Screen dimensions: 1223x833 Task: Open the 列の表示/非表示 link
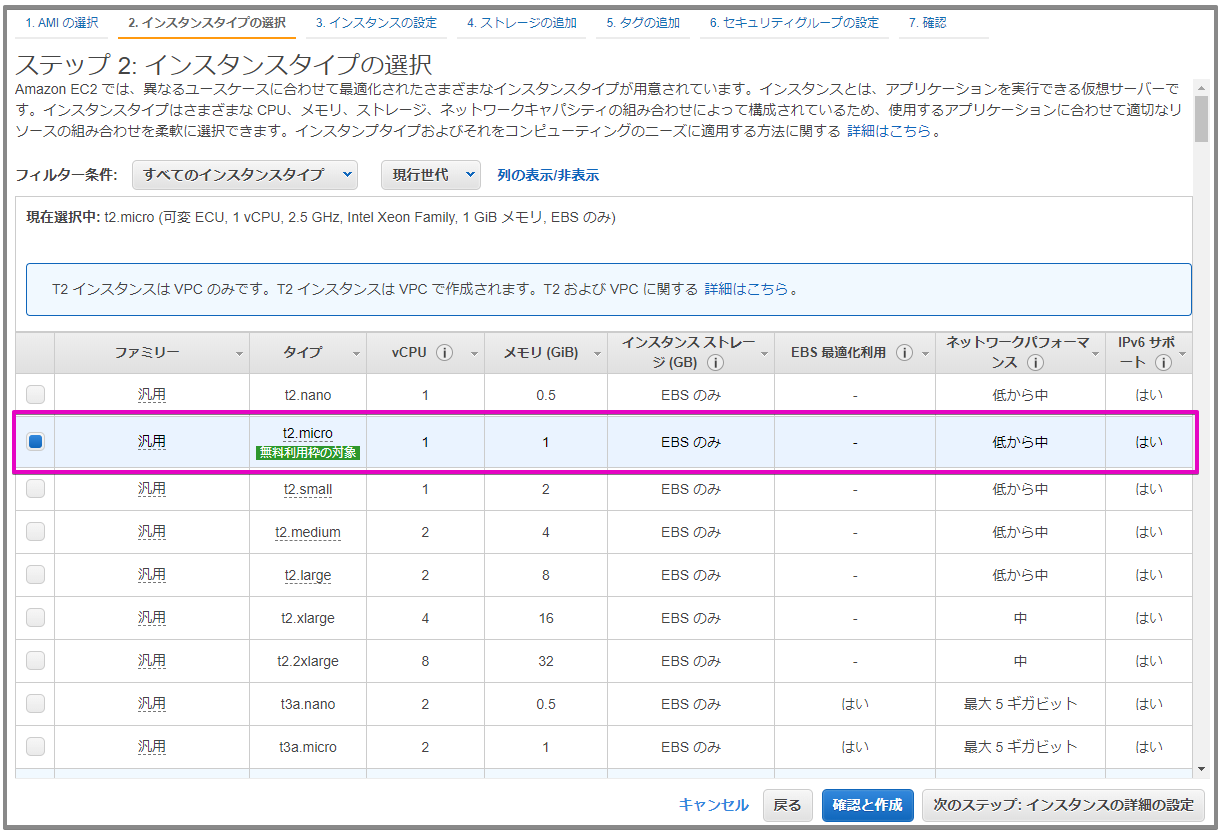click(548, 175)
